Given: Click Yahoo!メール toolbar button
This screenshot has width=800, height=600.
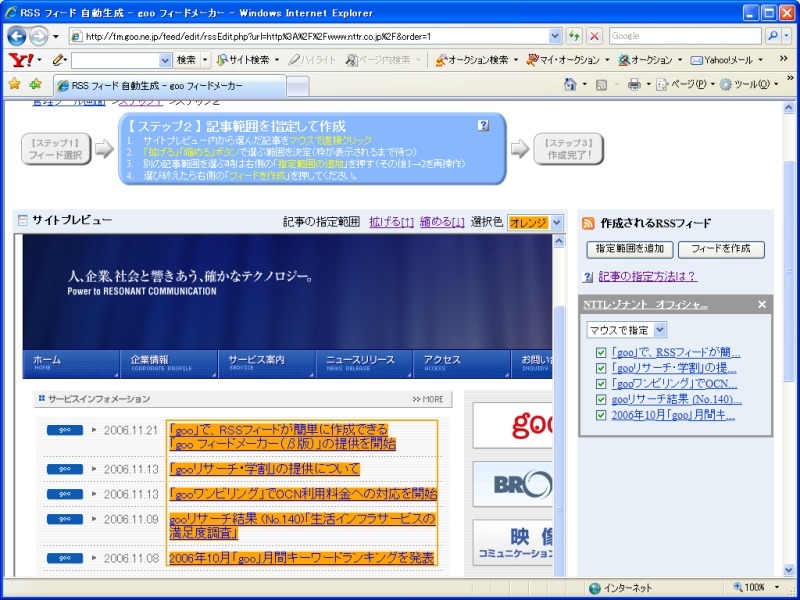Looking at the screenshot, I should click(x=721, y=60).
